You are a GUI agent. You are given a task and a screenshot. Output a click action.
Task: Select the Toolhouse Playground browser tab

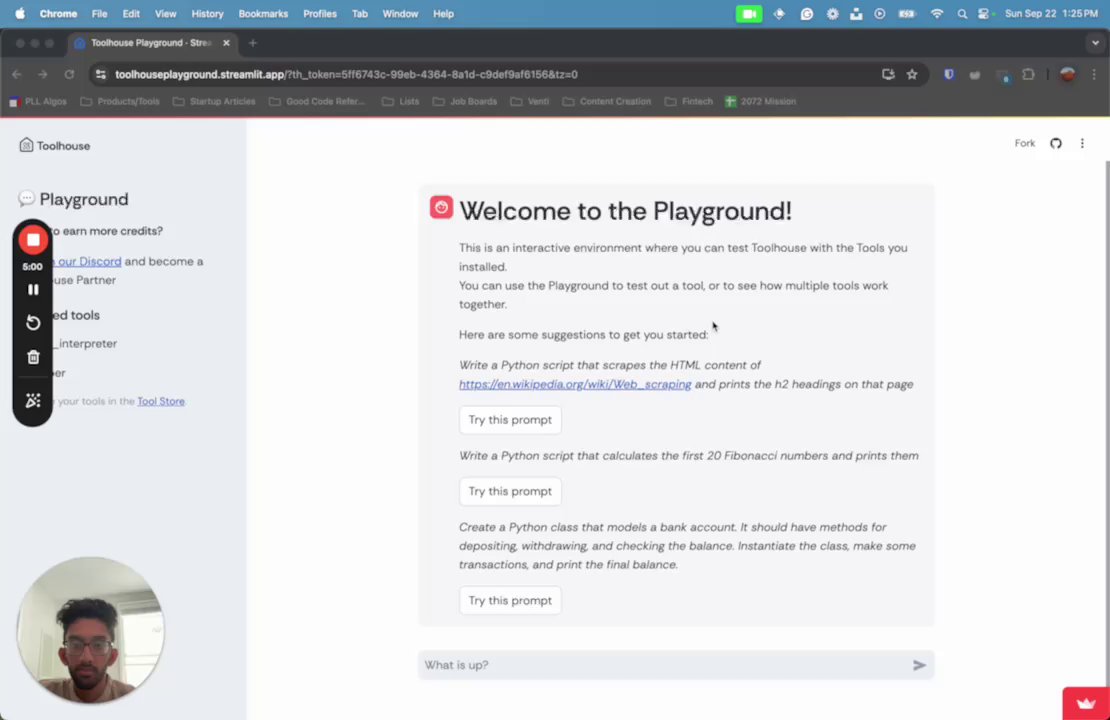(x=151, y=43)
